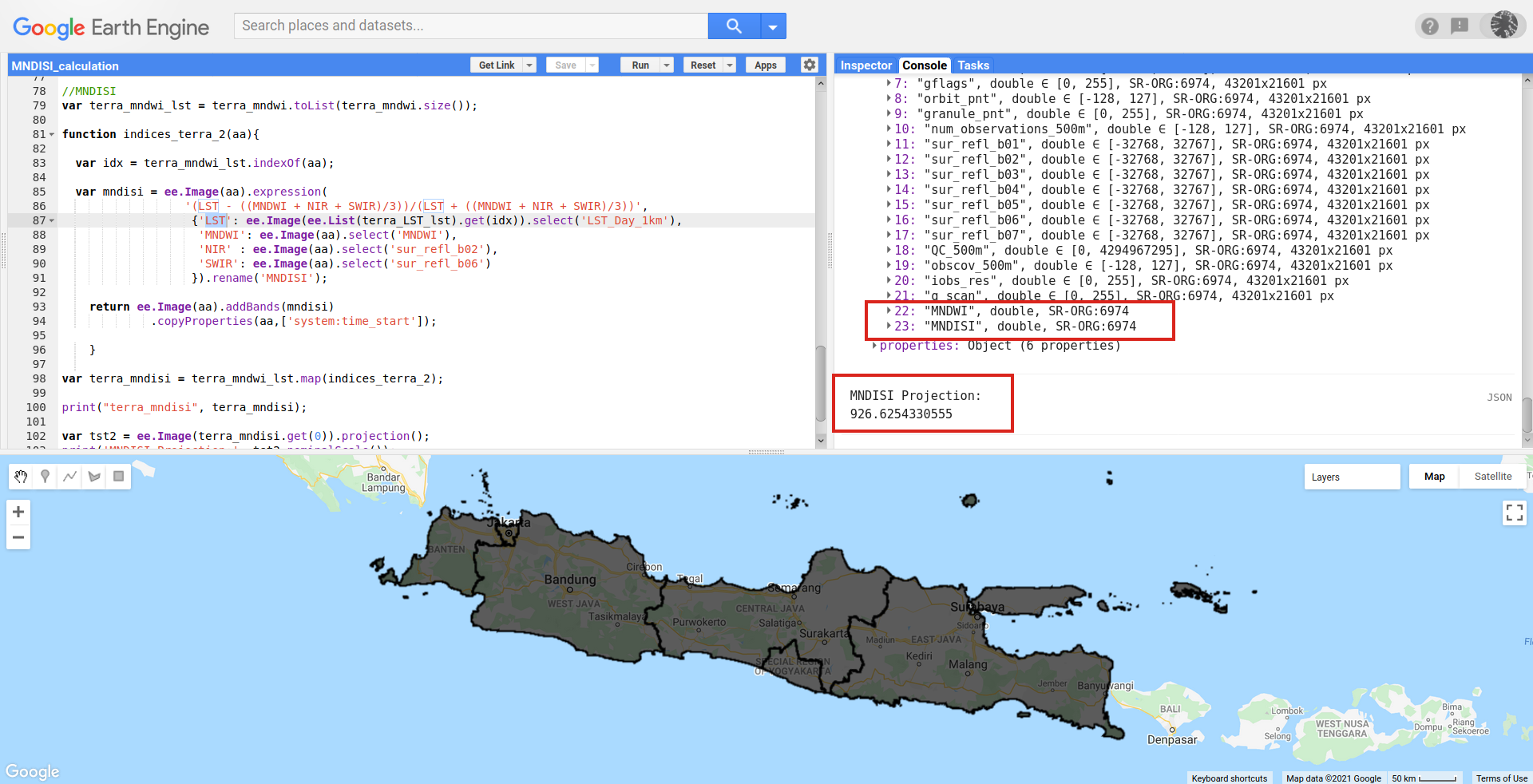The width and height of the screenshot is (1533, 784).
Task: Click the Surabaya label on the map
Action: (977, 607)
